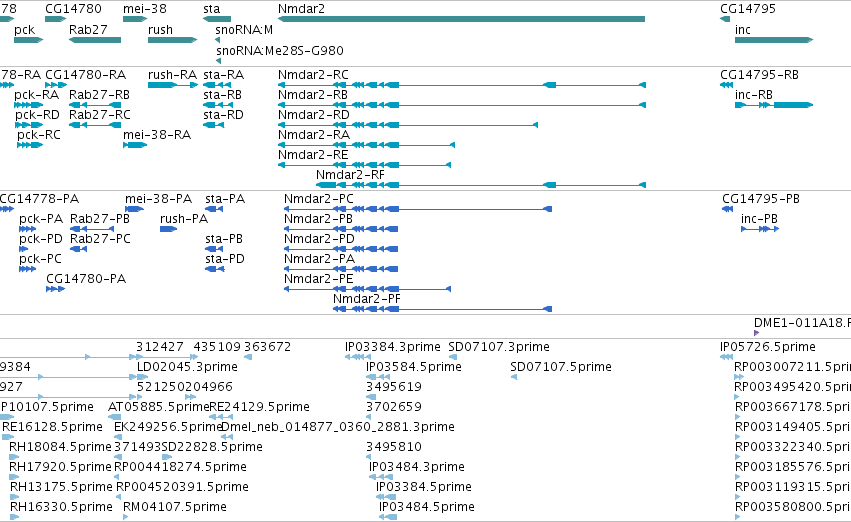The width and height of the screenshot is (851, 522).
Task: Click the Nmdar2-PB protein label
Action: [318, 219]
